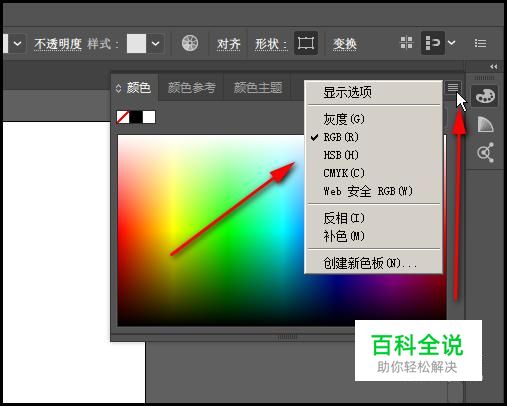Select HSB(H) color mode

(x=374, y=155)
